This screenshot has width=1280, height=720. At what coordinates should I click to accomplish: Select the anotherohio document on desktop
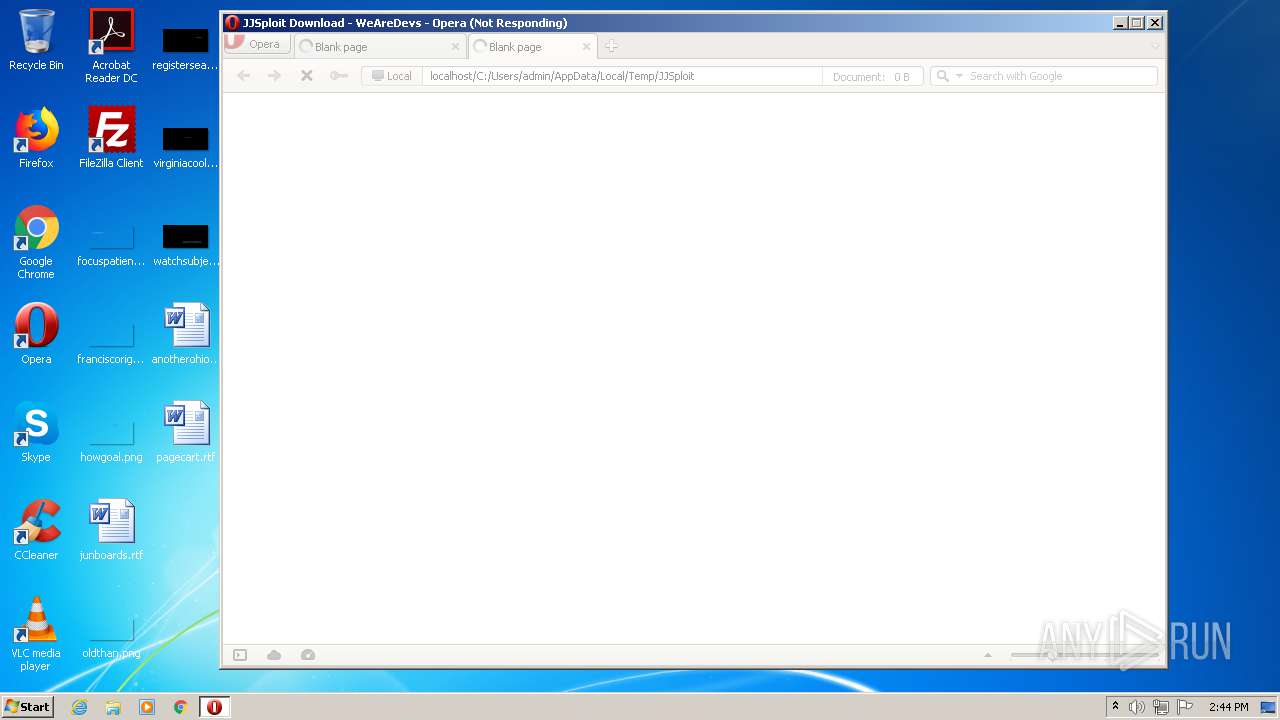(x=186, y=334)
